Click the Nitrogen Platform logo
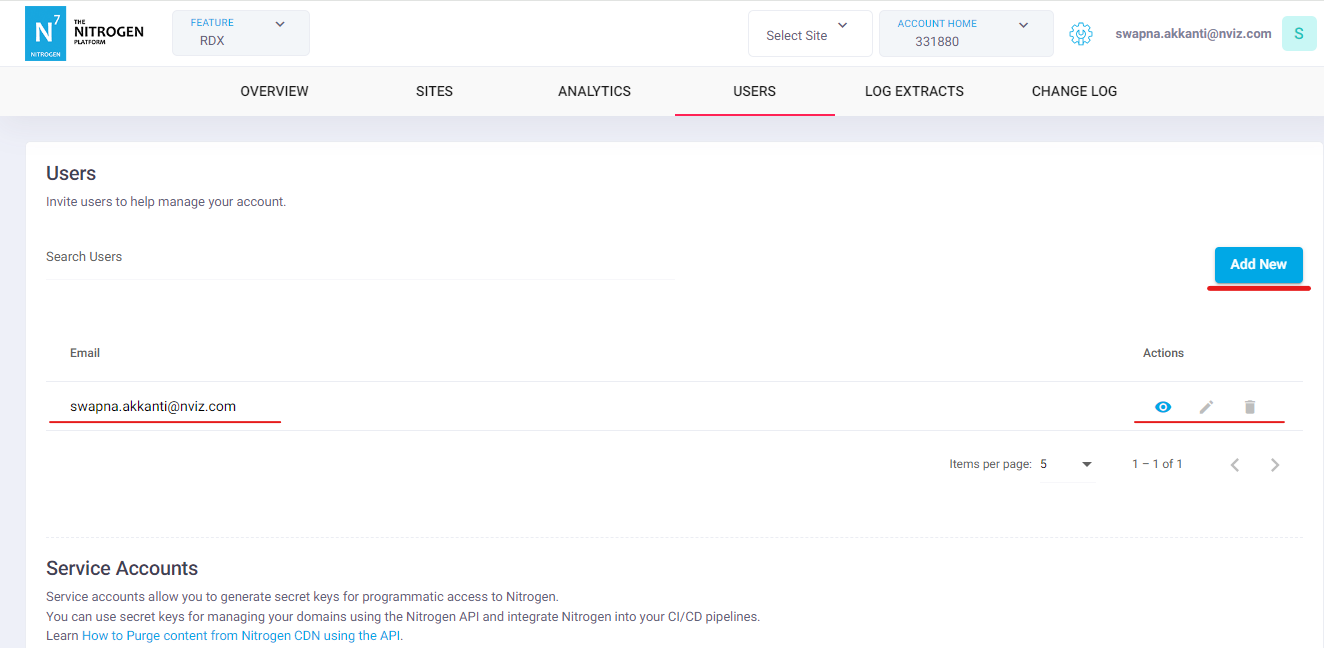 coord(84,33)
